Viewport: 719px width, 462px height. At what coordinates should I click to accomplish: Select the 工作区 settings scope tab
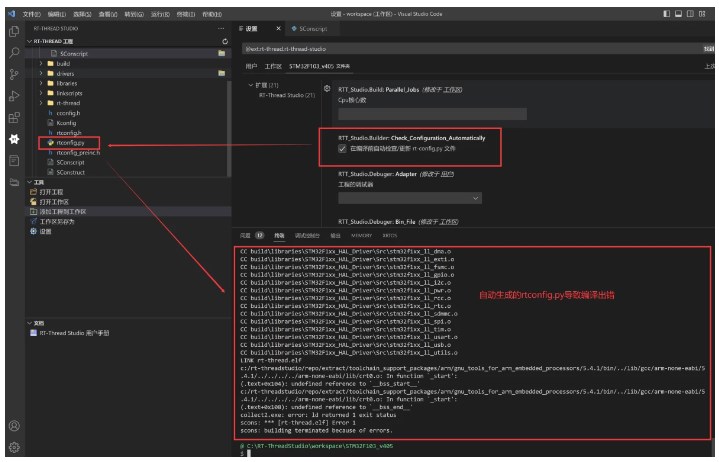point(273,66)
